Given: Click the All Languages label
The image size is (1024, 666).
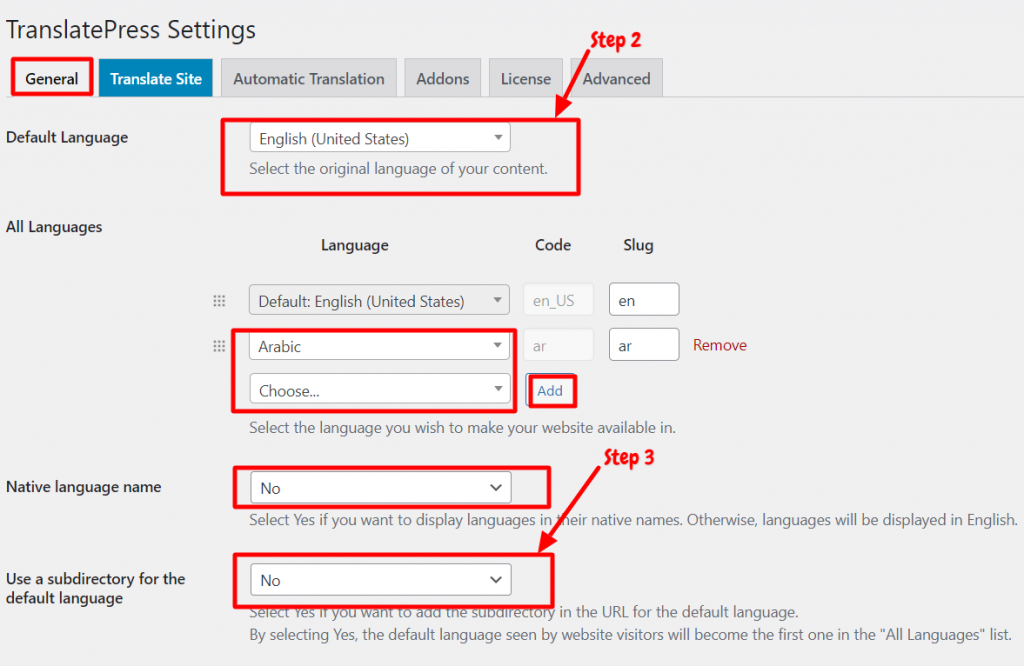Looking at the screenshot, I should tap(54, 227).
